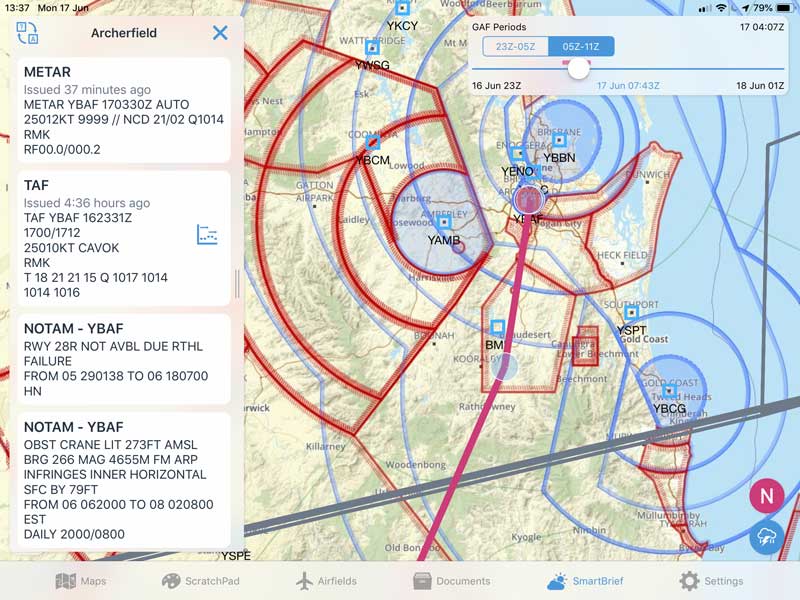Click the "Issued 4:36 hours ago" text
Image resolution: width=800 pixels, height=600 pixels.
[x=87, y=203]
